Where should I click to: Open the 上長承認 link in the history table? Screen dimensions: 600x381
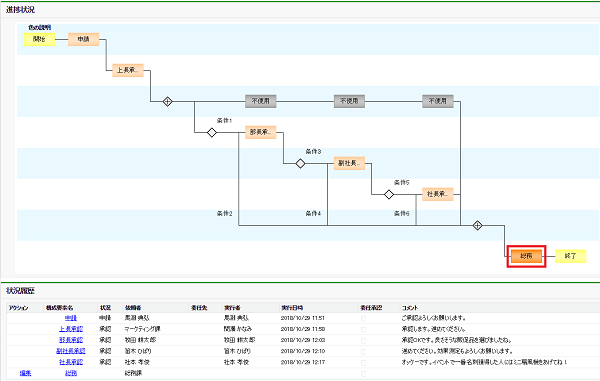[x=71, y=329]
